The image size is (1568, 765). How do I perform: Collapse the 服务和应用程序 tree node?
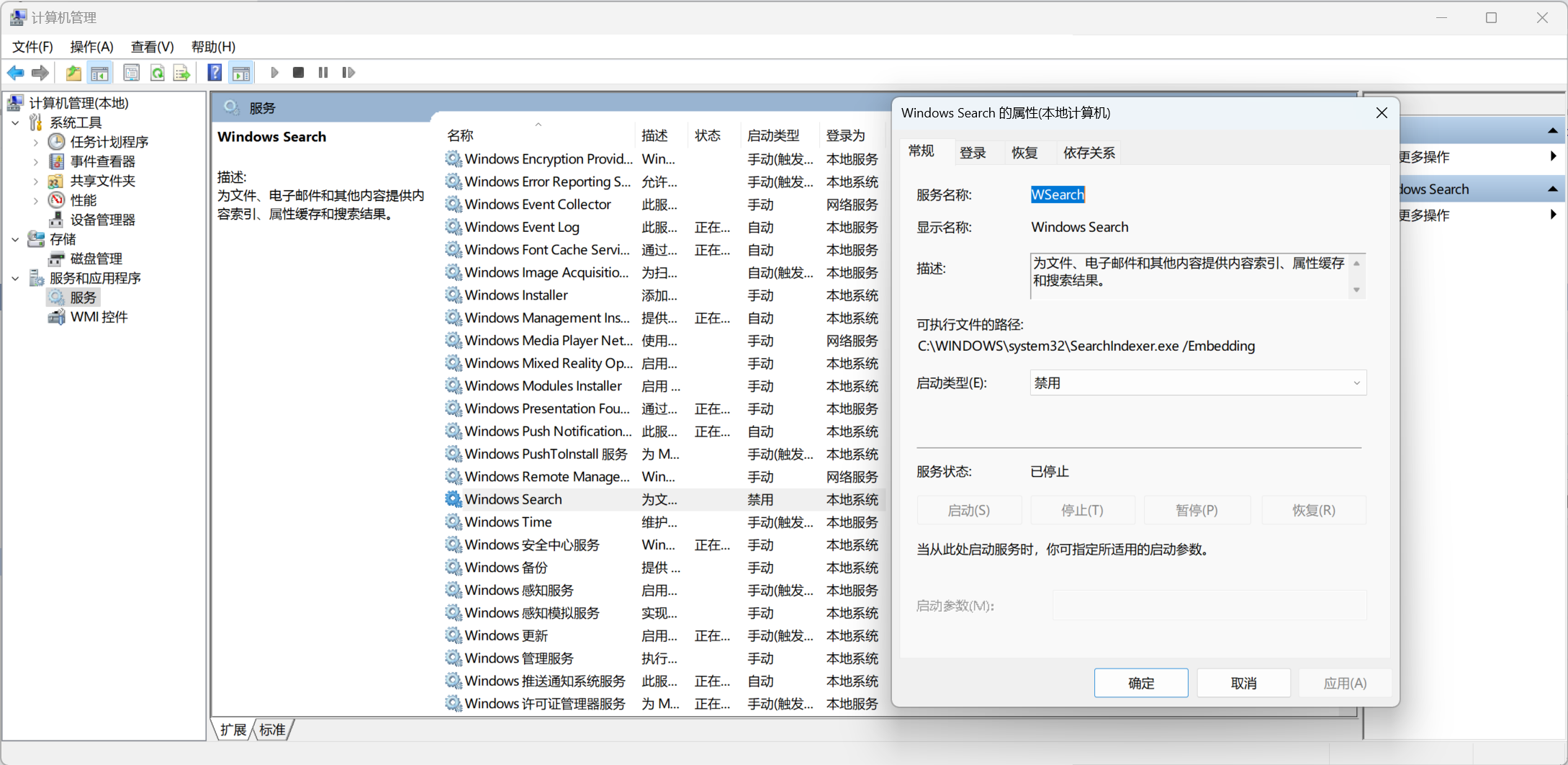pyautogui.click(x=15, y=278)
